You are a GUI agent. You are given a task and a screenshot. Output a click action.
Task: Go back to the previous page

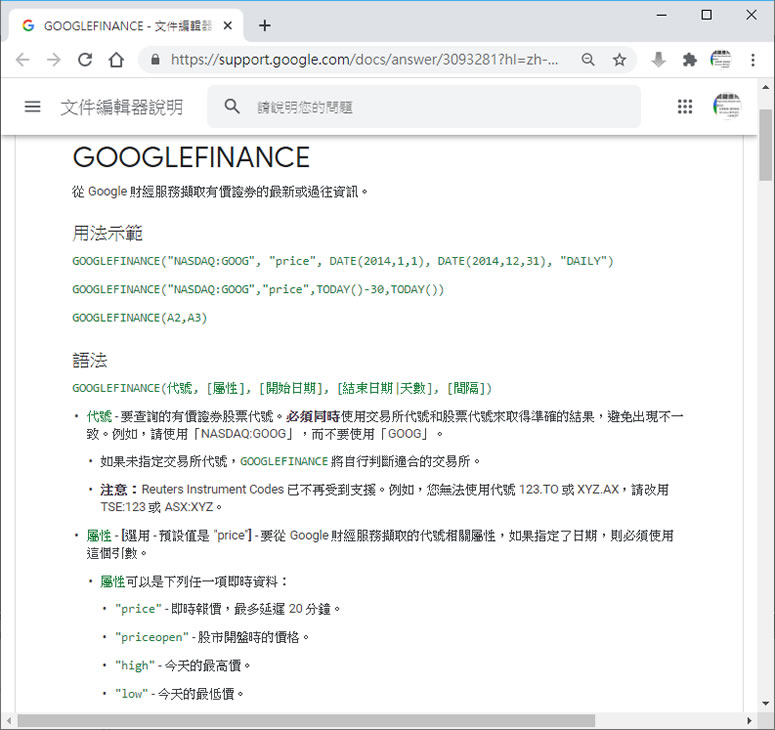point(23,60)
